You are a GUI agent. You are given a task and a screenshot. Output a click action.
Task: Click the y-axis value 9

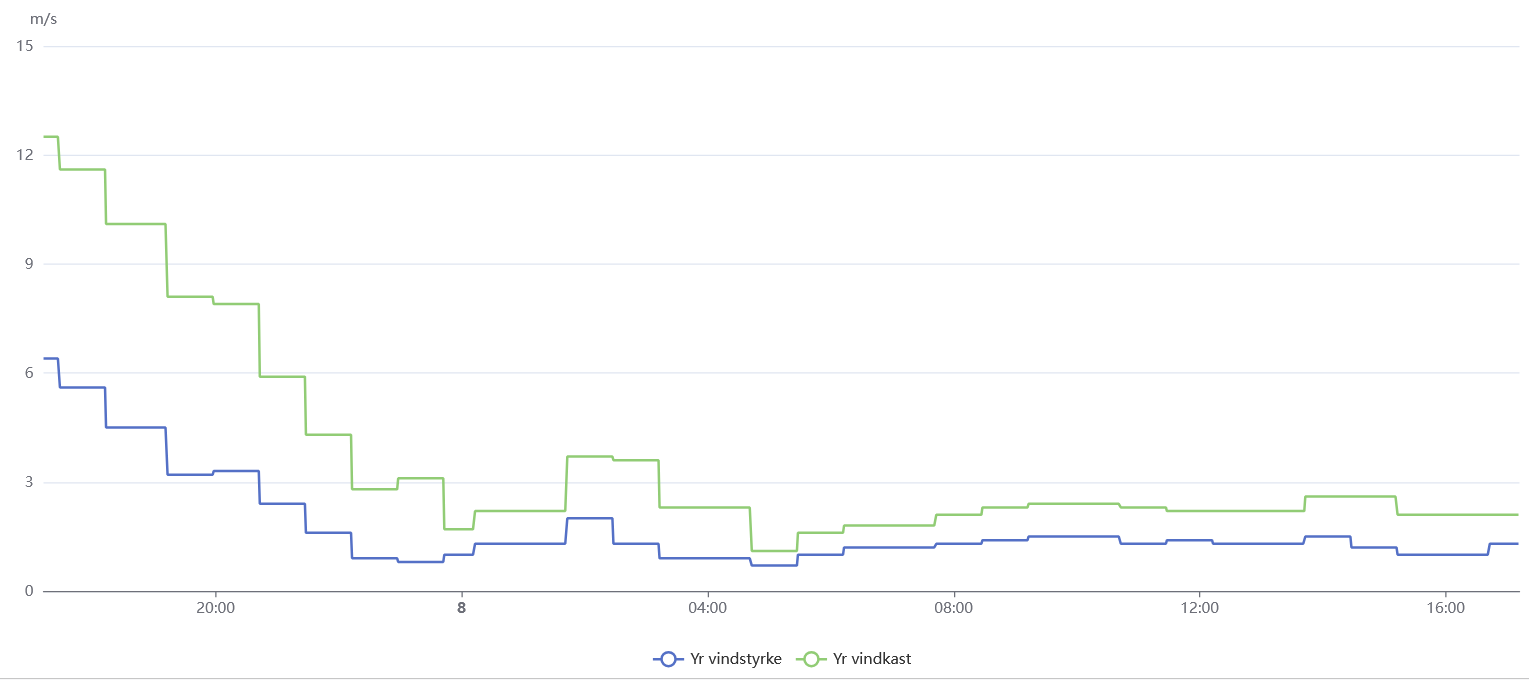click(29, 264)
